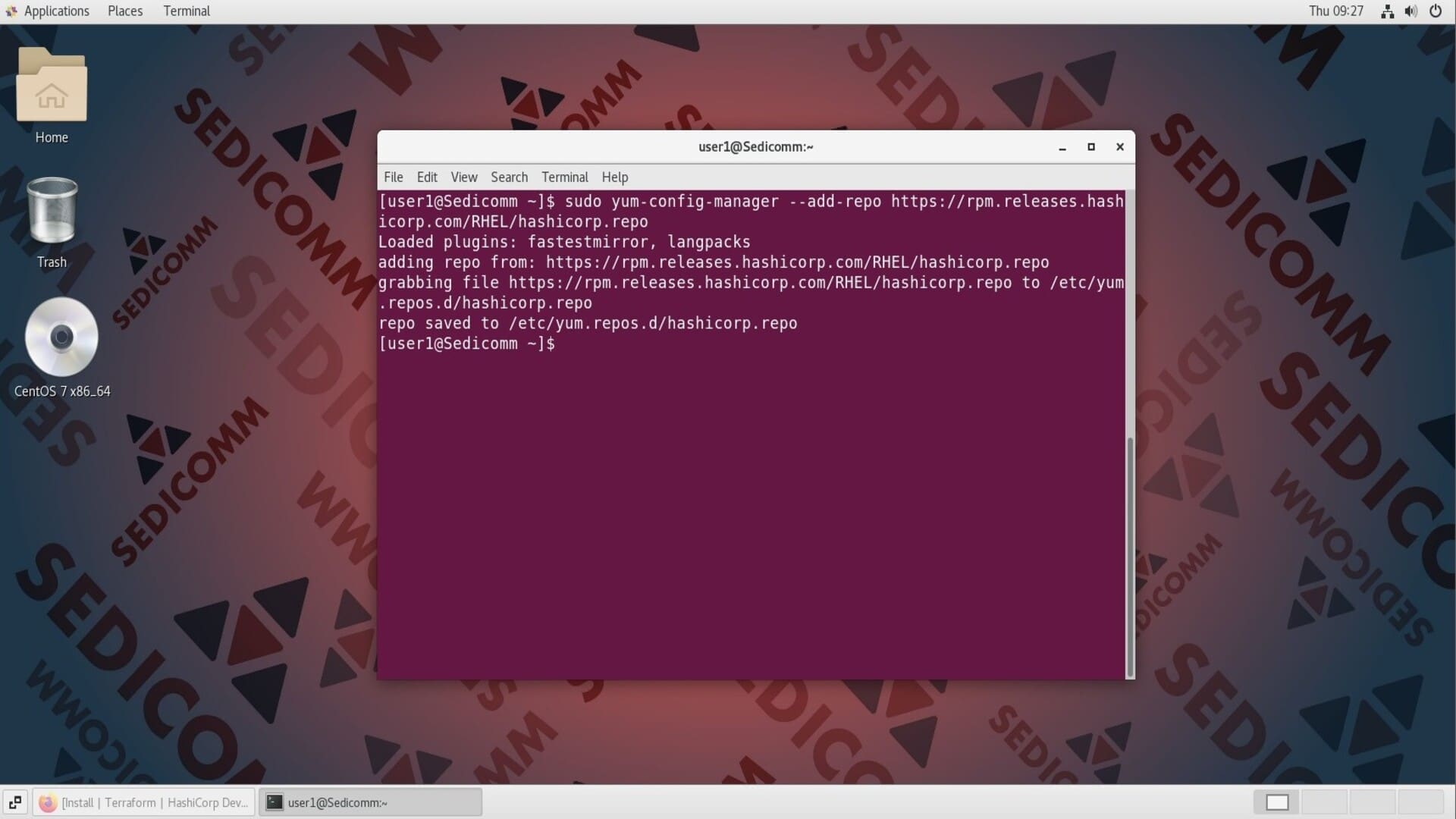1456x819 pixels.
Task: Open the Terminal menu in top panel
Action: pyautogui.click(x=187, y=11)
